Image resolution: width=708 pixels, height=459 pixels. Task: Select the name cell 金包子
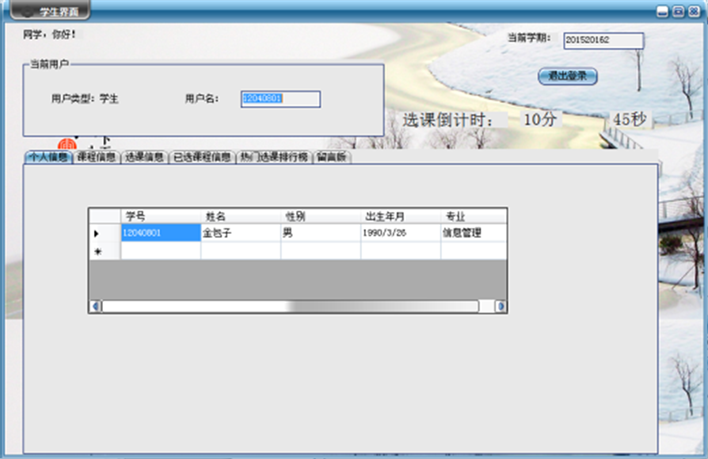pos(241,233)
